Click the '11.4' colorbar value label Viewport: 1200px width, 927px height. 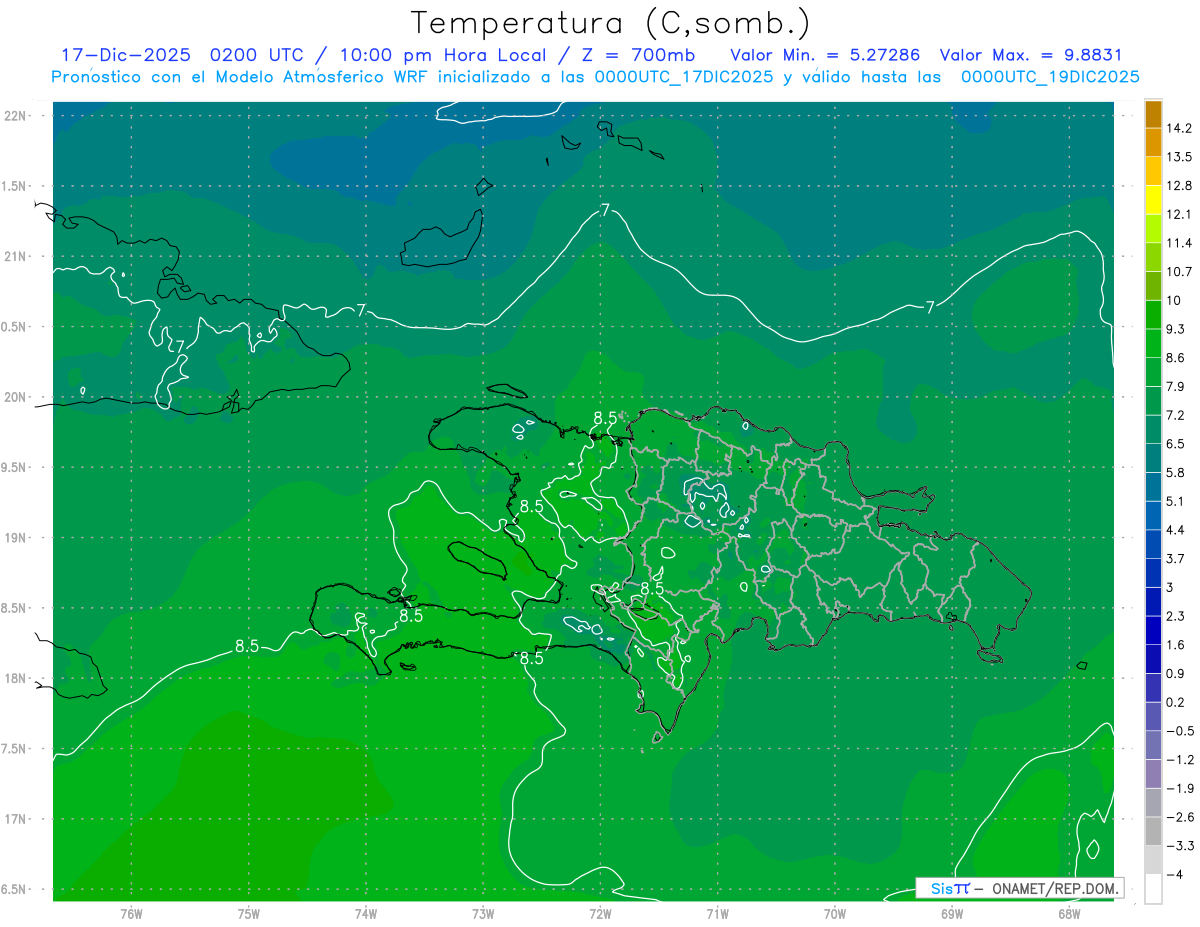point(1179,243)
